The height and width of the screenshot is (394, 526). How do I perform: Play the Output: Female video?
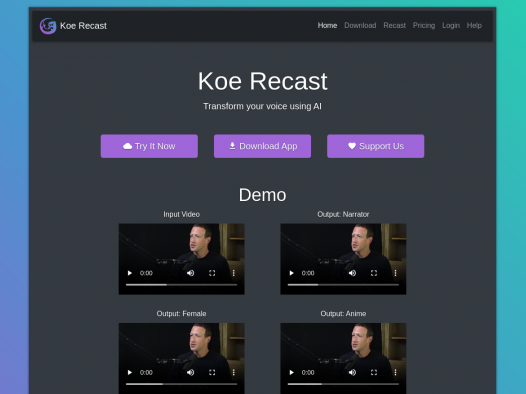click(130, 372)
